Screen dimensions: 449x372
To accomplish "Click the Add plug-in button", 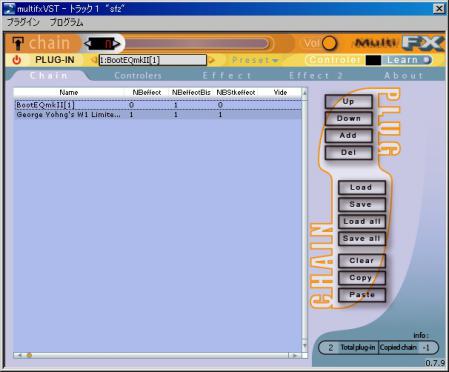I will [349, 136].
